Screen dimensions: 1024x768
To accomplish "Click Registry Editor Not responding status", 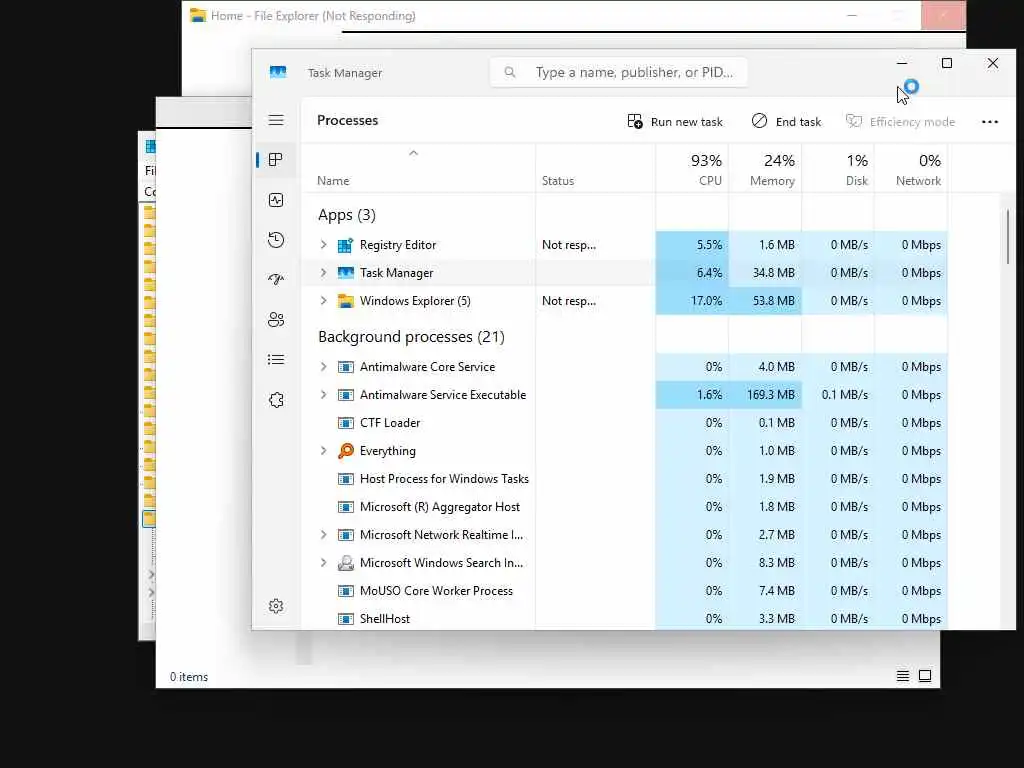I will click(569, 245).
